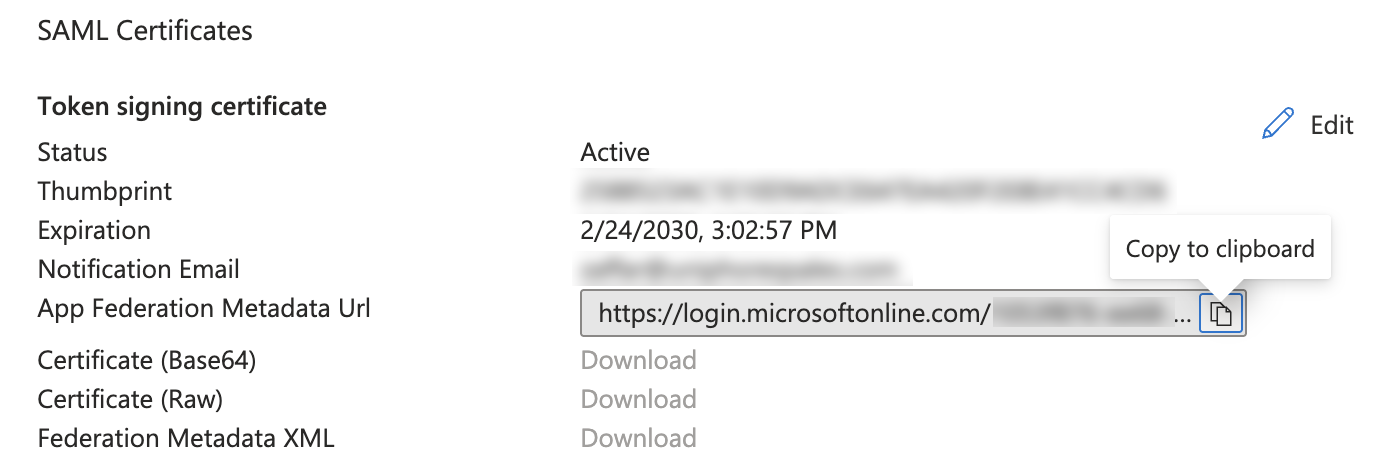The image size is (1382, 469).
Task: Click the Thumbprint label
Action: point(105,191)
